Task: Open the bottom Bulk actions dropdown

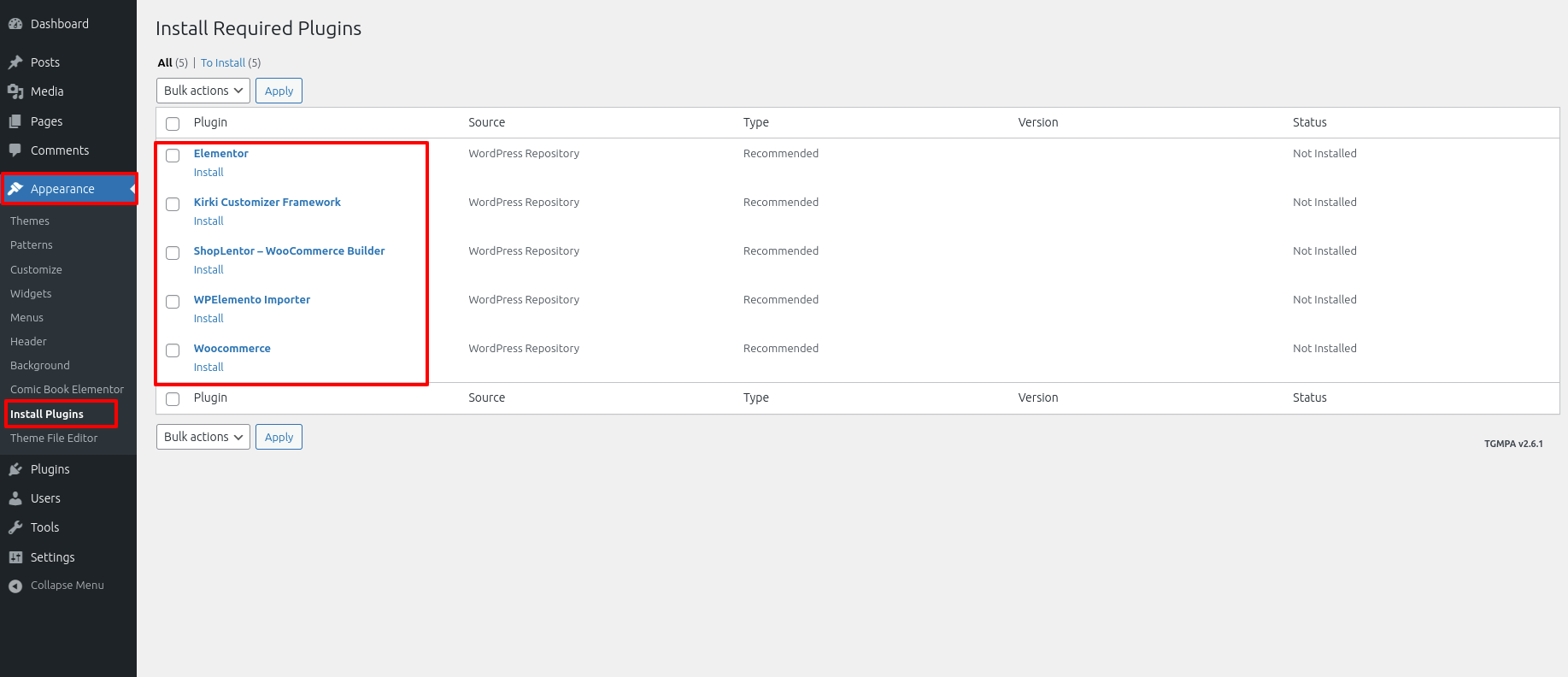Action: [203, 437]
